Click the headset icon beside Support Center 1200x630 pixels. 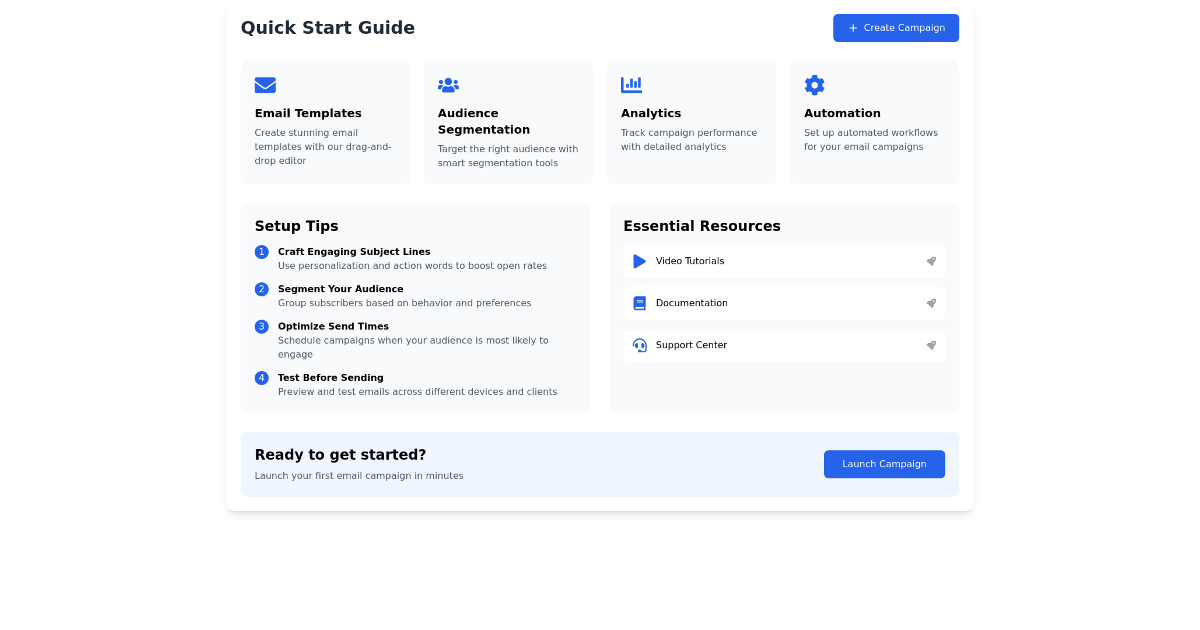(639, 345)
